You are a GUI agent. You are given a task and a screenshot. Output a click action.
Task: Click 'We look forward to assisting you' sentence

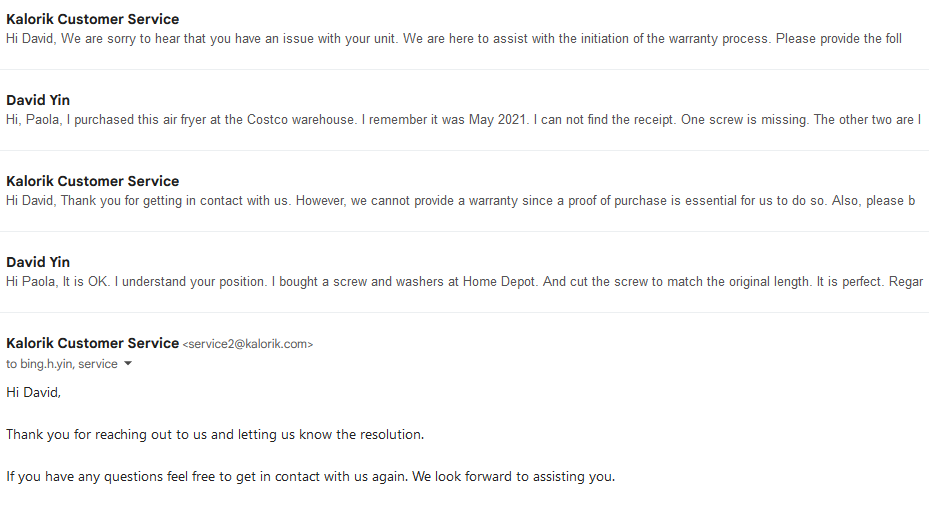click(514, 477)
